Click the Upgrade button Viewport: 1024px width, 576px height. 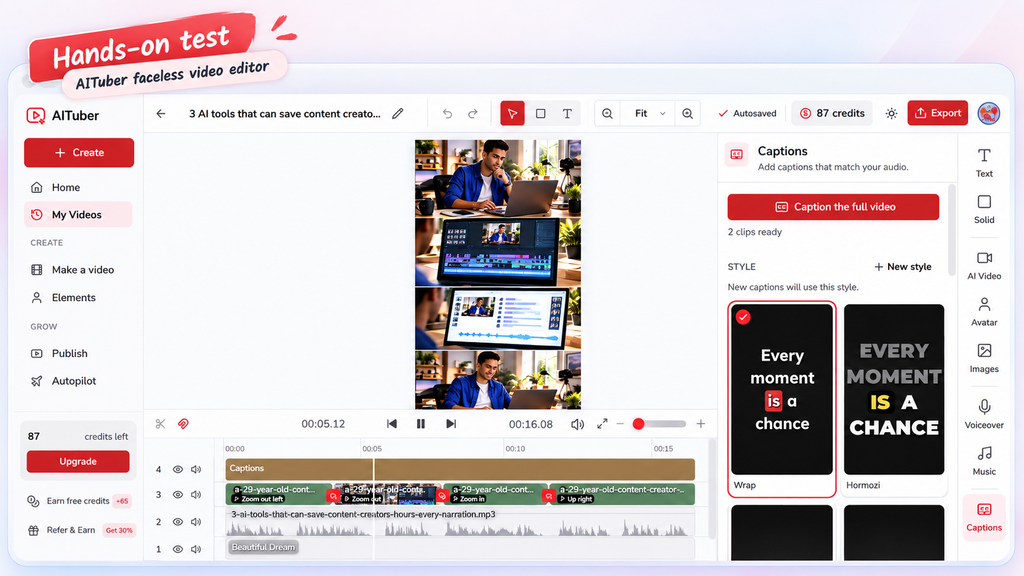(x=78, y=462)
